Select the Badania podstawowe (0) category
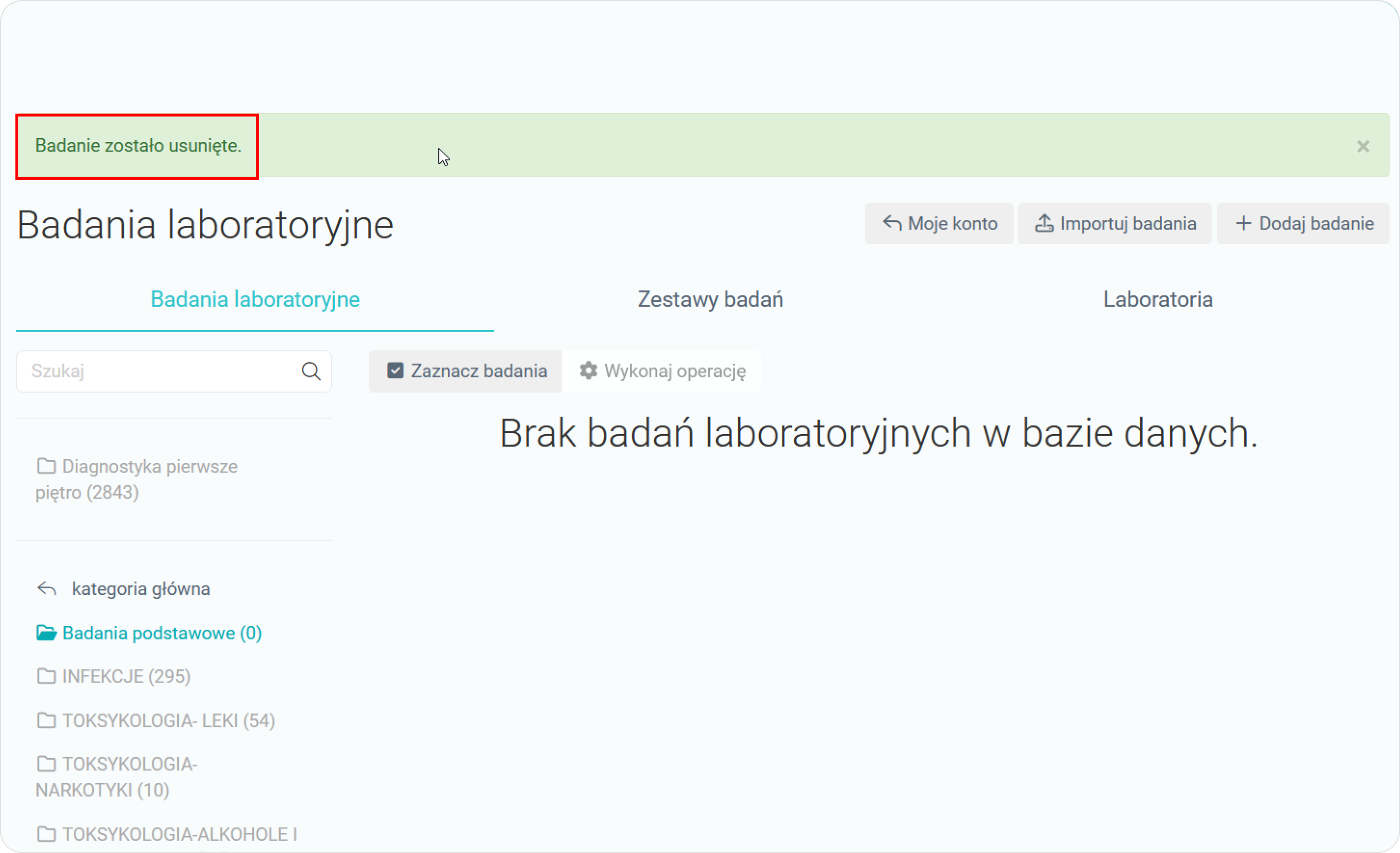This screenshot has width=1400, height=853. 149,633
